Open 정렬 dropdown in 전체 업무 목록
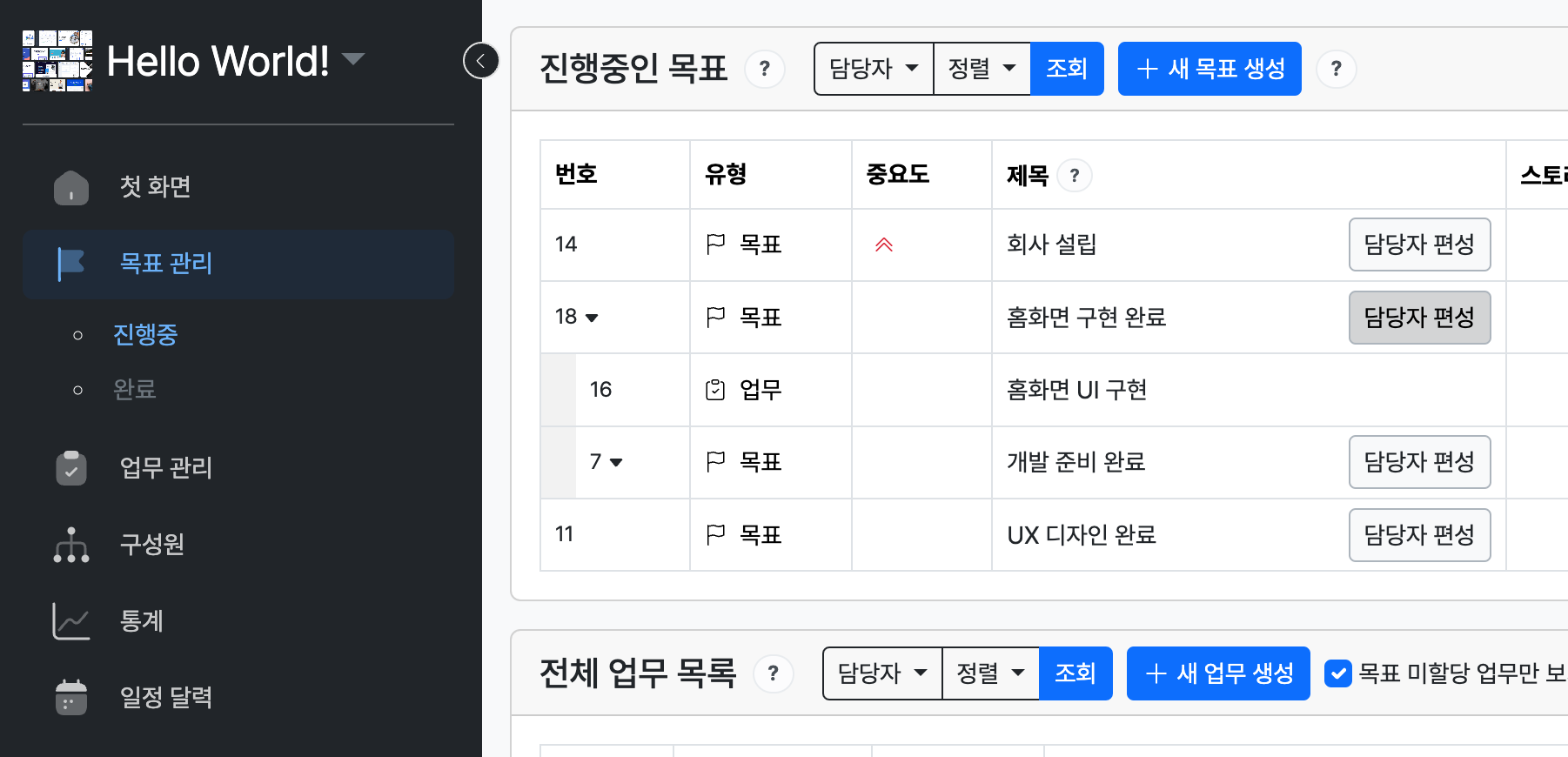1568x757 pixels. [990, 673]
